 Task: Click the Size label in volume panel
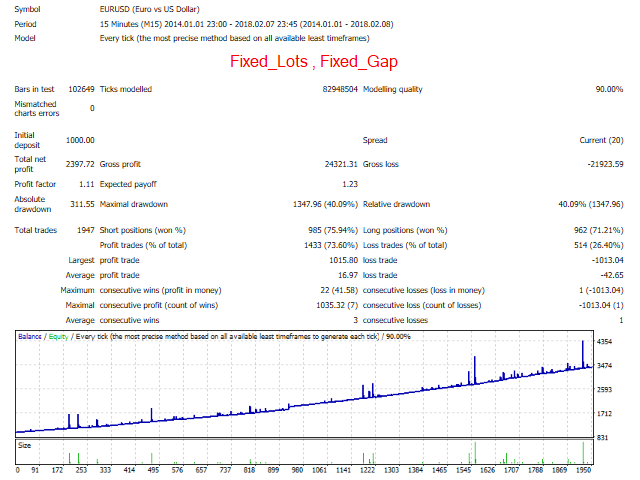[26, 443]
